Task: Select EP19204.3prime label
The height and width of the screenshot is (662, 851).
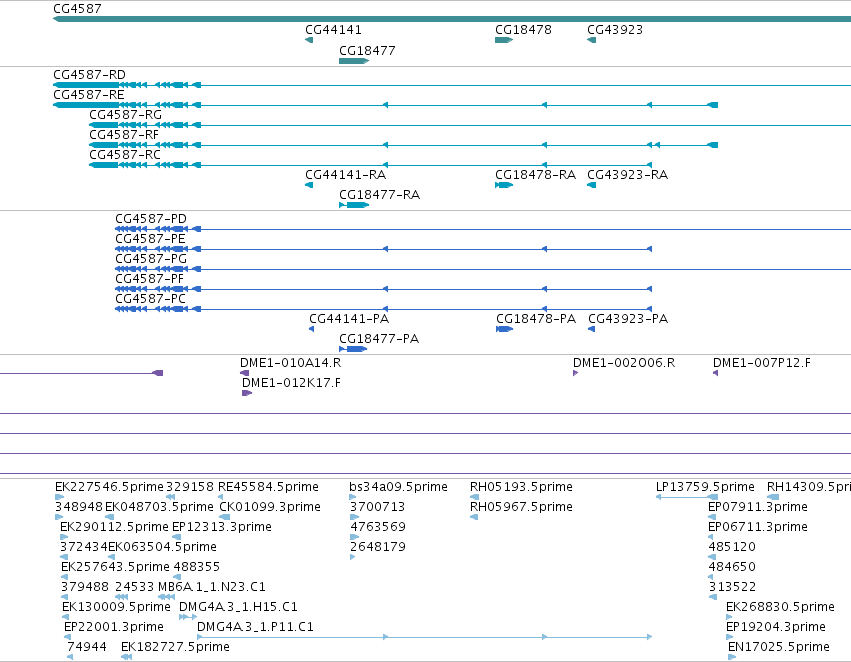Action: [x=776, y=627]
